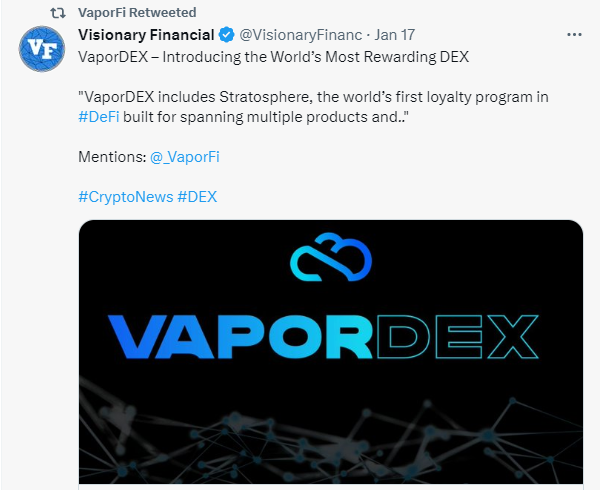The image size is (600, 490).
Task: Click the solid VAPOR wordmark in image
Action: point(240,337)
